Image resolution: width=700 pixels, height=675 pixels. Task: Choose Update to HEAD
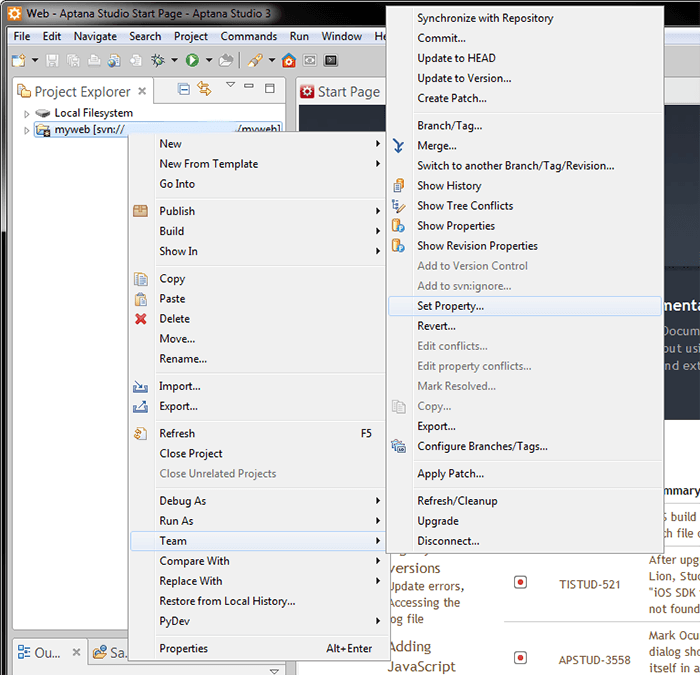coord(525,58)
